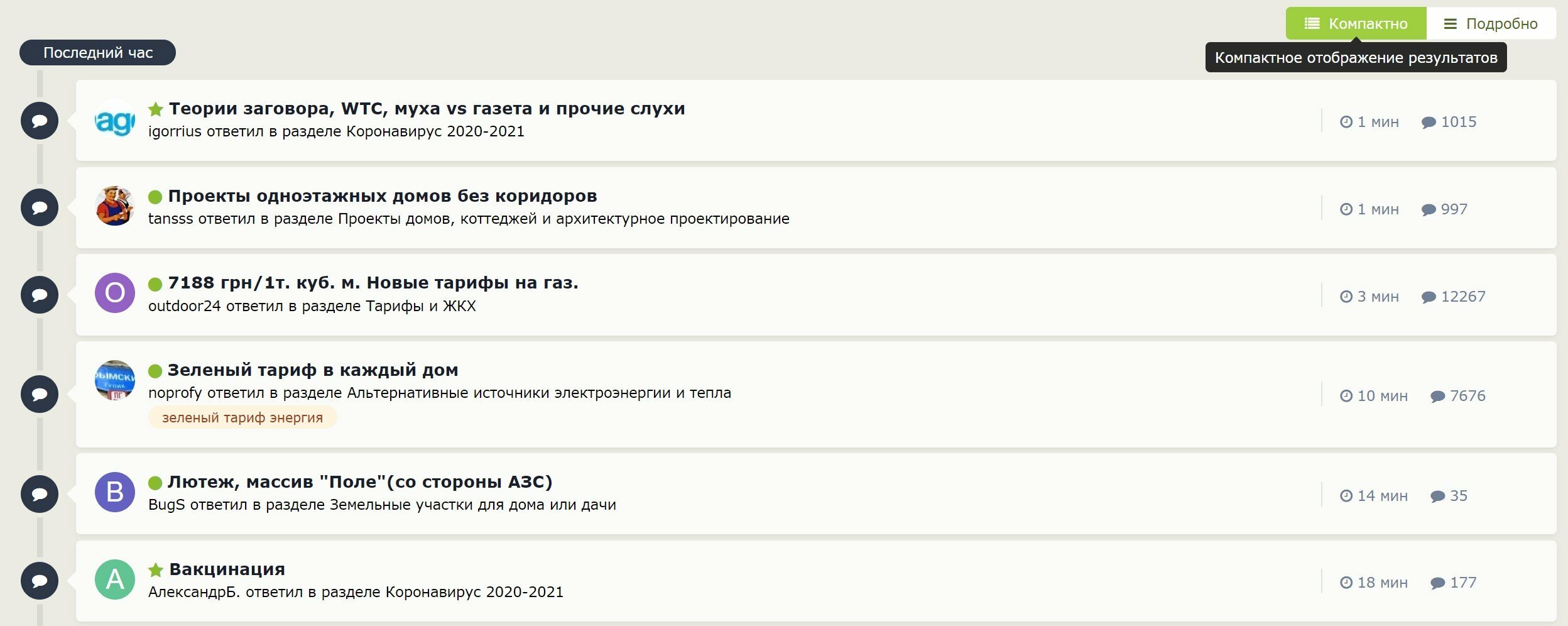Open BugS user profile link
The width and height of the screenshot is (1568, 626).
click(x=166, y=505)
